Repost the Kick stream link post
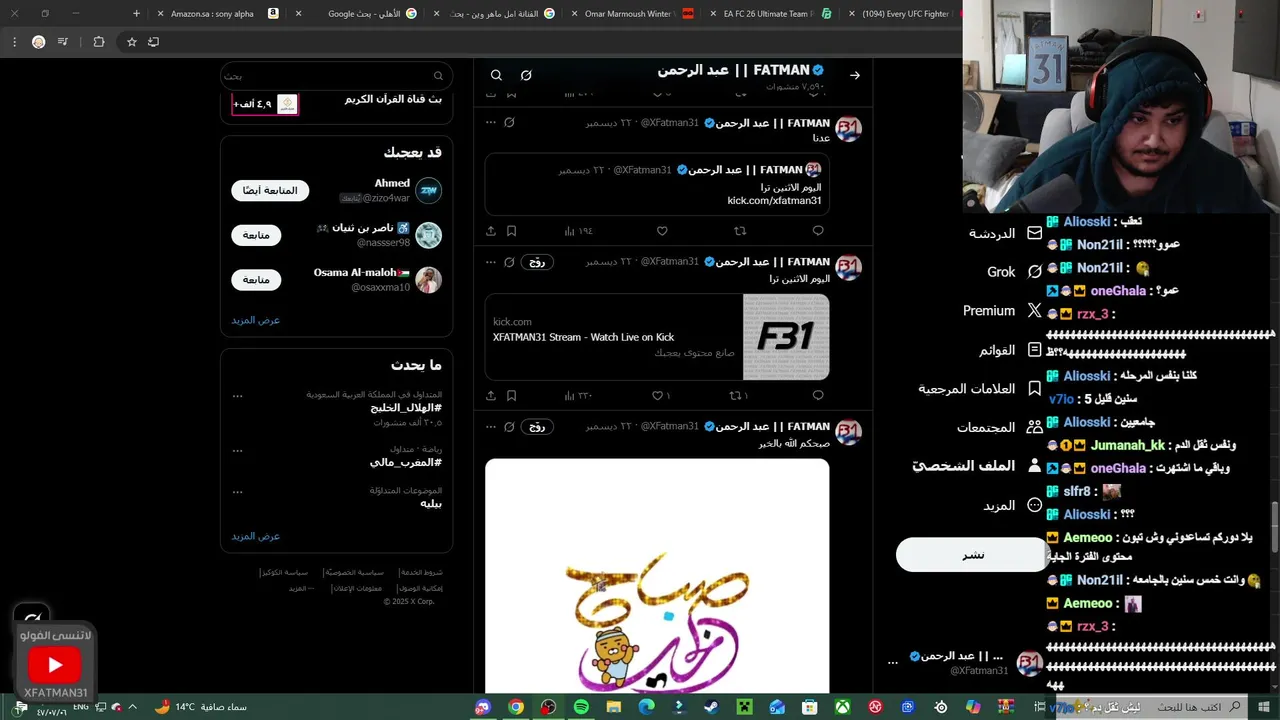 (738, 396)
